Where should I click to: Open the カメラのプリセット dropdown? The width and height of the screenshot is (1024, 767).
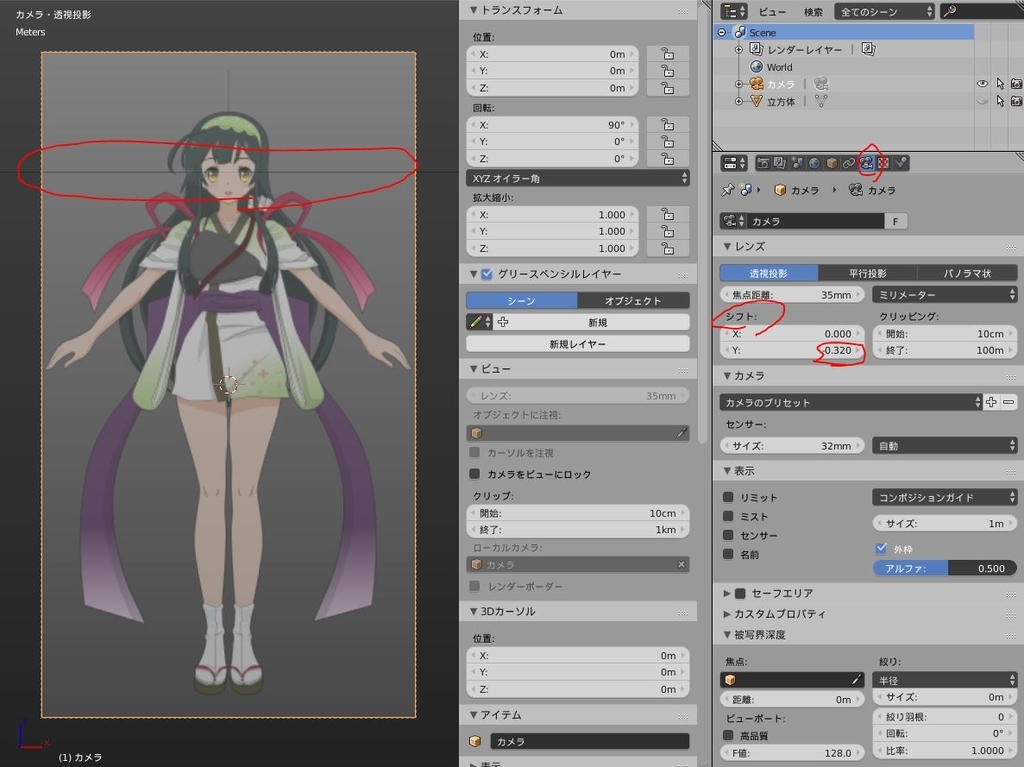click(x=851, y=402)
